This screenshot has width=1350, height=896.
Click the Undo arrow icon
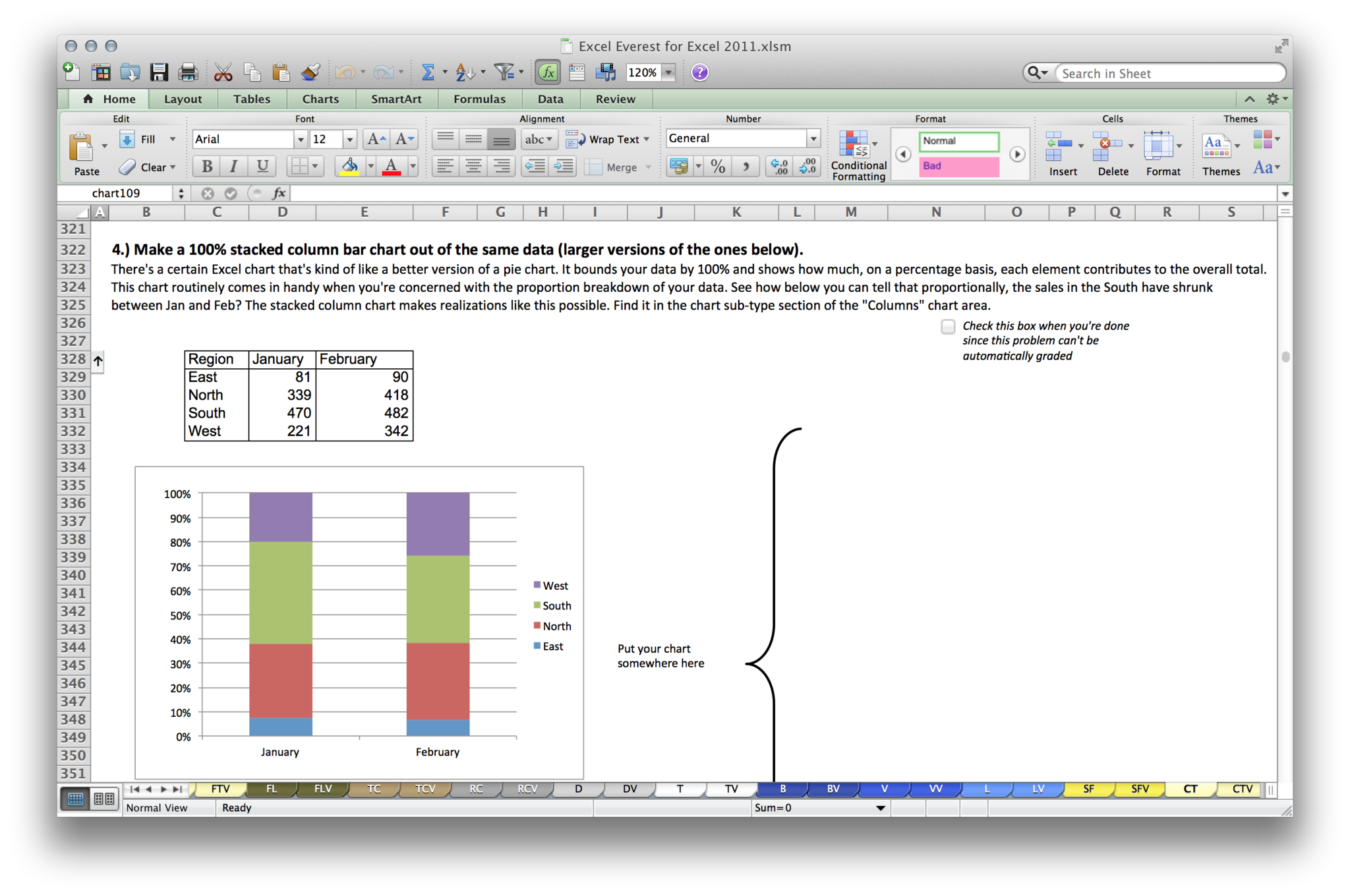(345, 72)
